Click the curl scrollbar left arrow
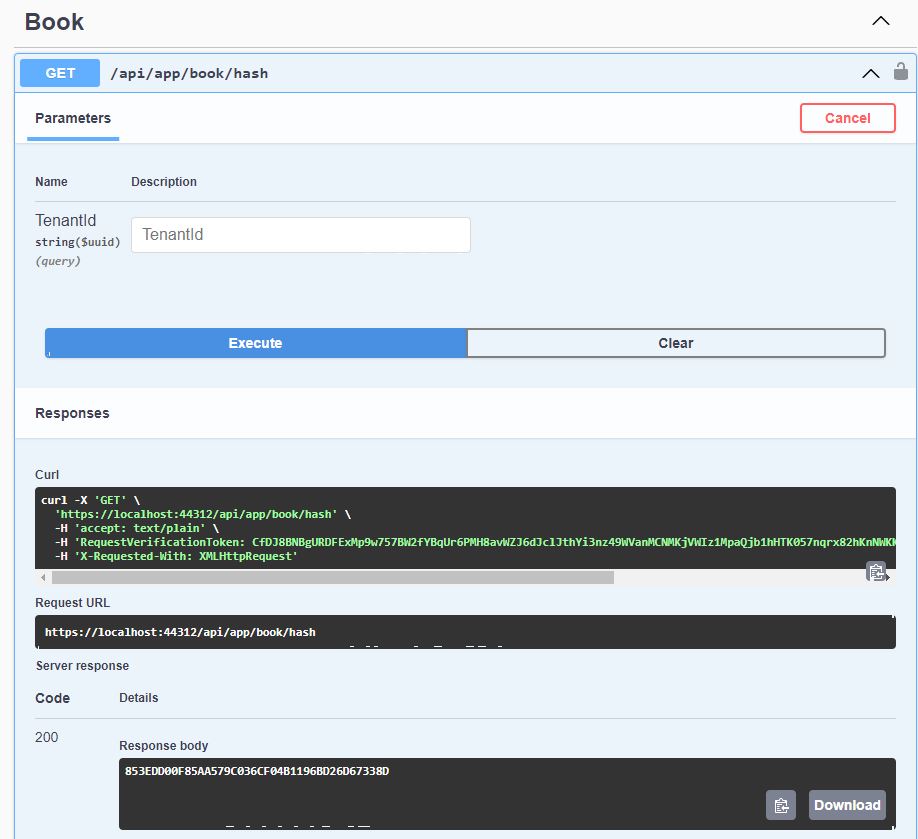The width and height of the screenshot is (918, 839). (x=42, y=578)
